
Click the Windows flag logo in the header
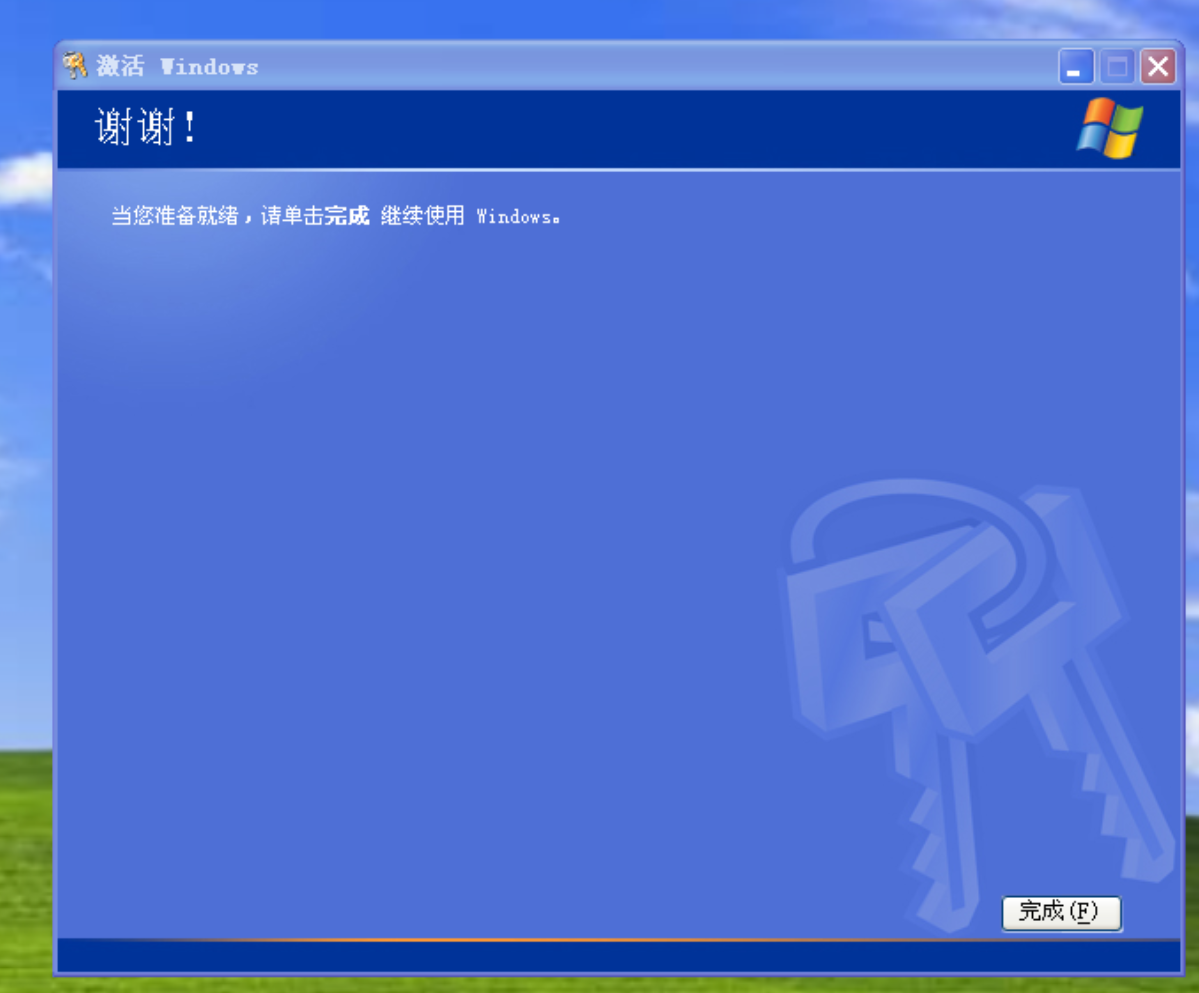[x=1109, y=128]
